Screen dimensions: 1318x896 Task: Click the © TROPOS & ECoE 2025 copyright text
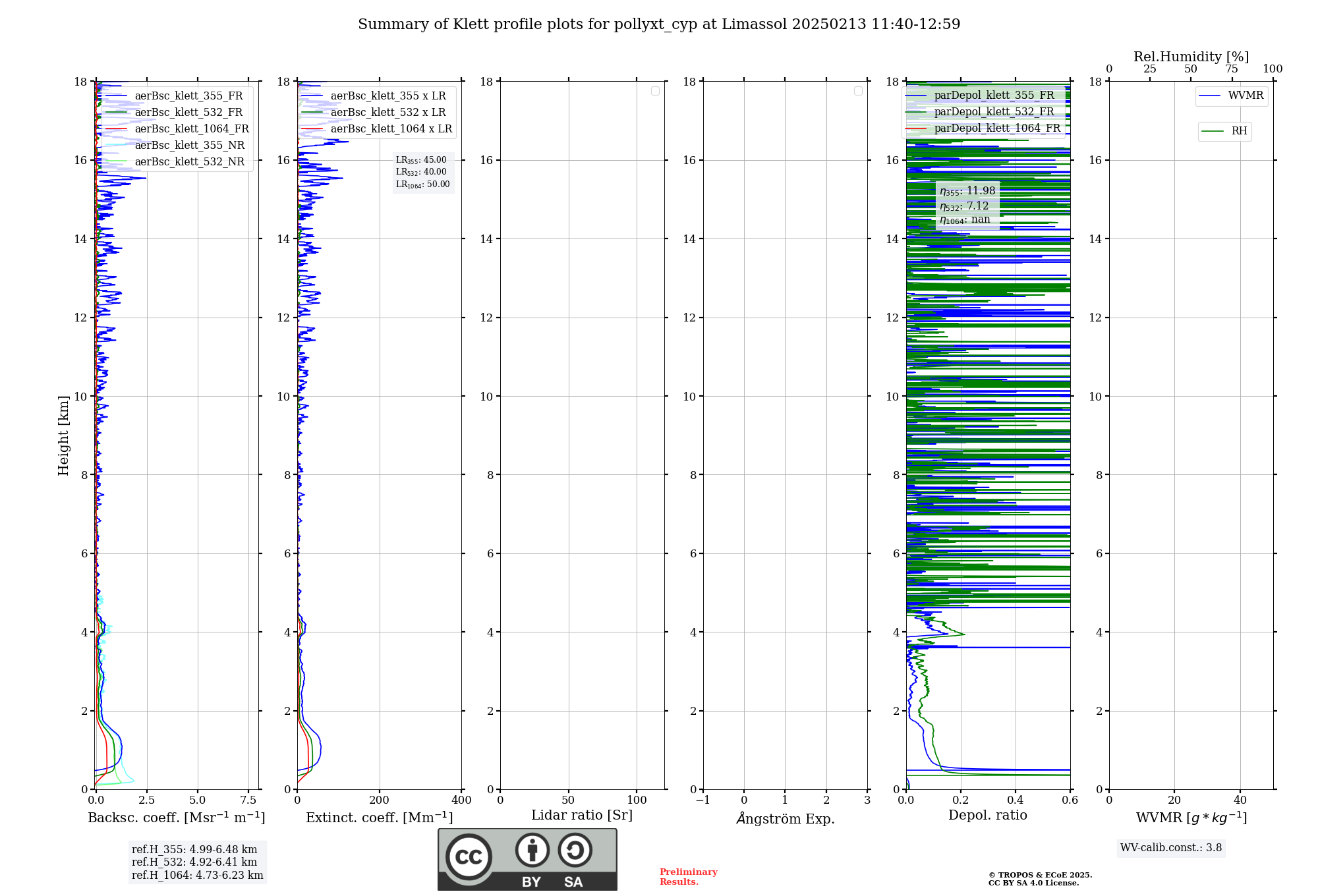[1040, 875]
